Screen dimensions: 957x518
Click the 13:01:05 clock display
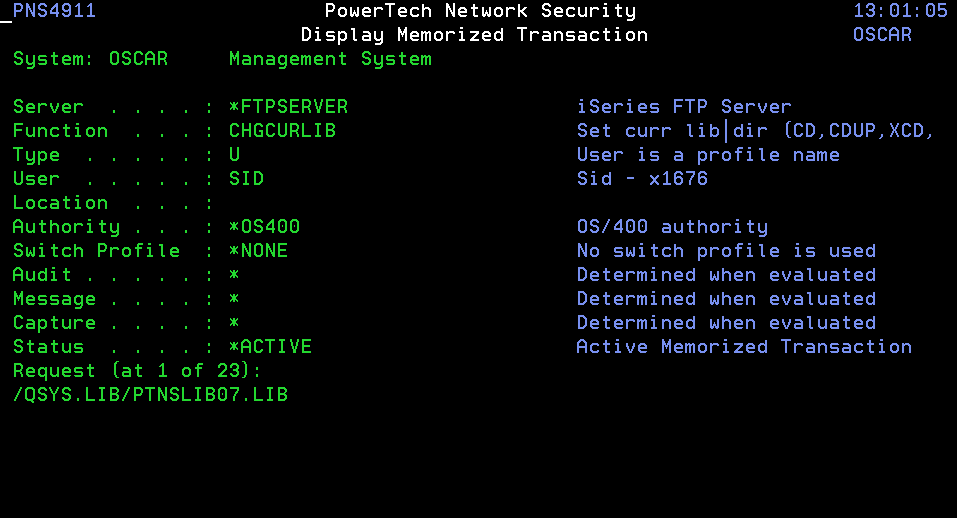pyautogui.click(x=900, y=11)
